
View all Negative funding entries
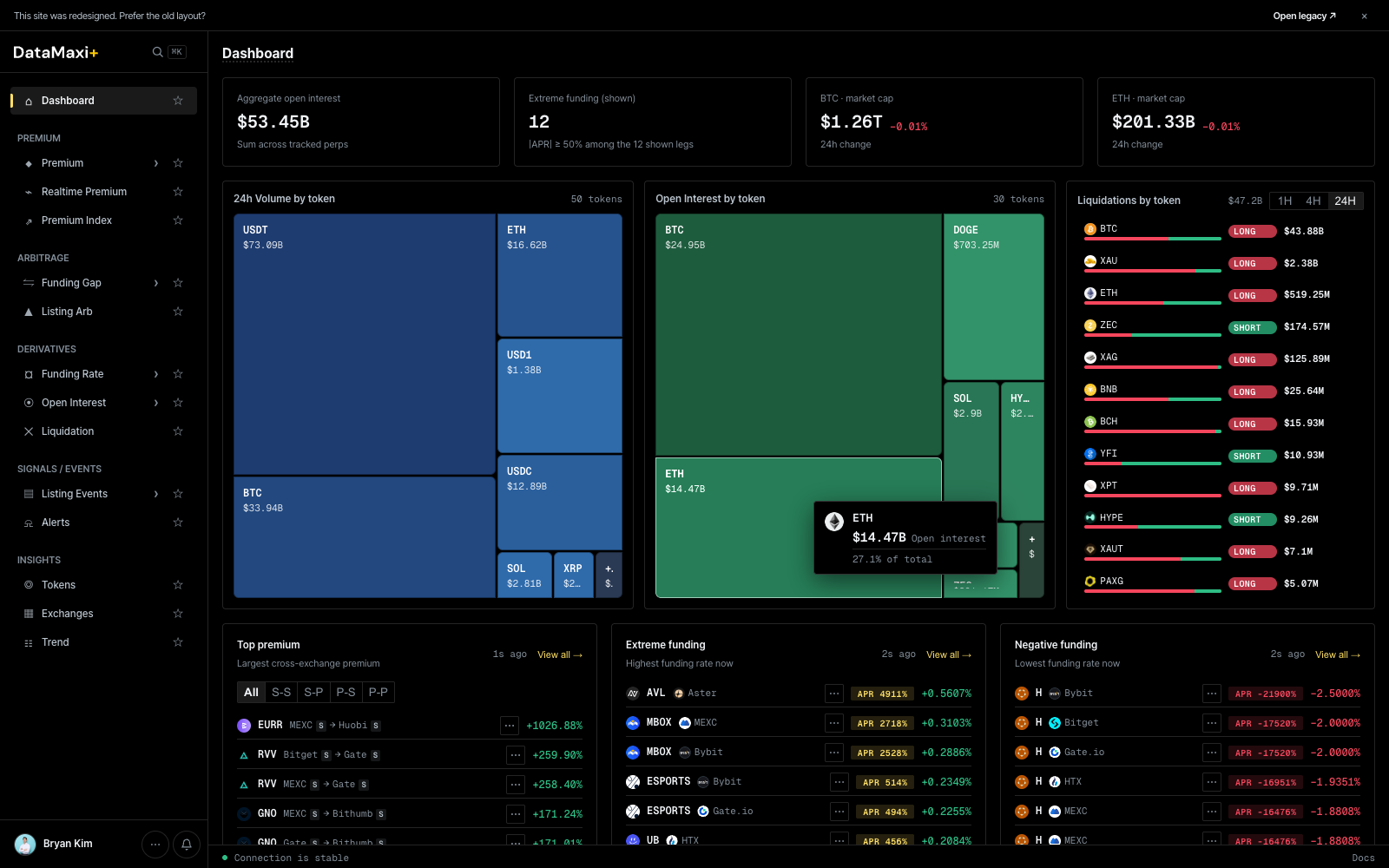pyautogui.click(x=1338, y=655)
